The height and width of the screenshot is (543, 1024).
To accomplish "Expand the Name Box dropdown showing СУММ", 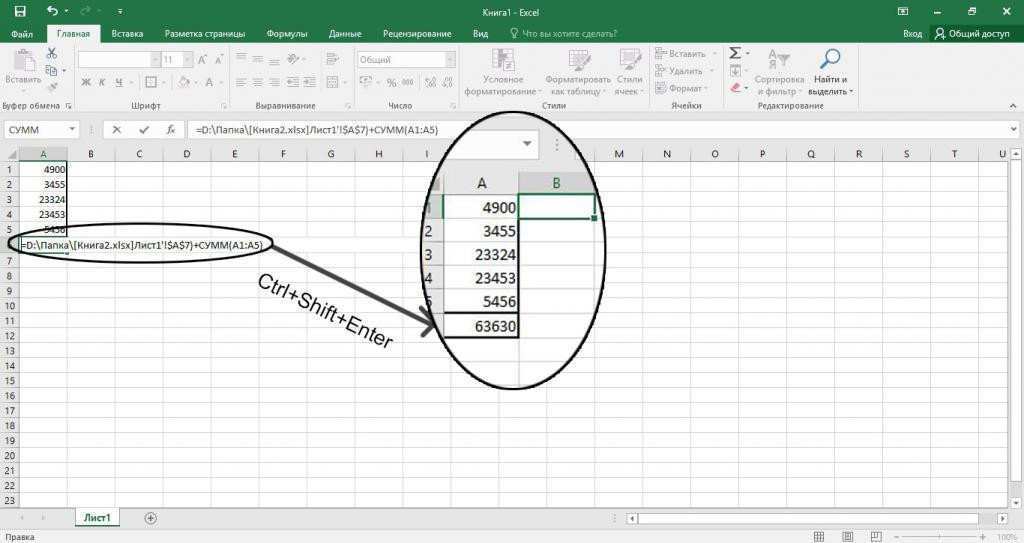I will click(72, 130).
